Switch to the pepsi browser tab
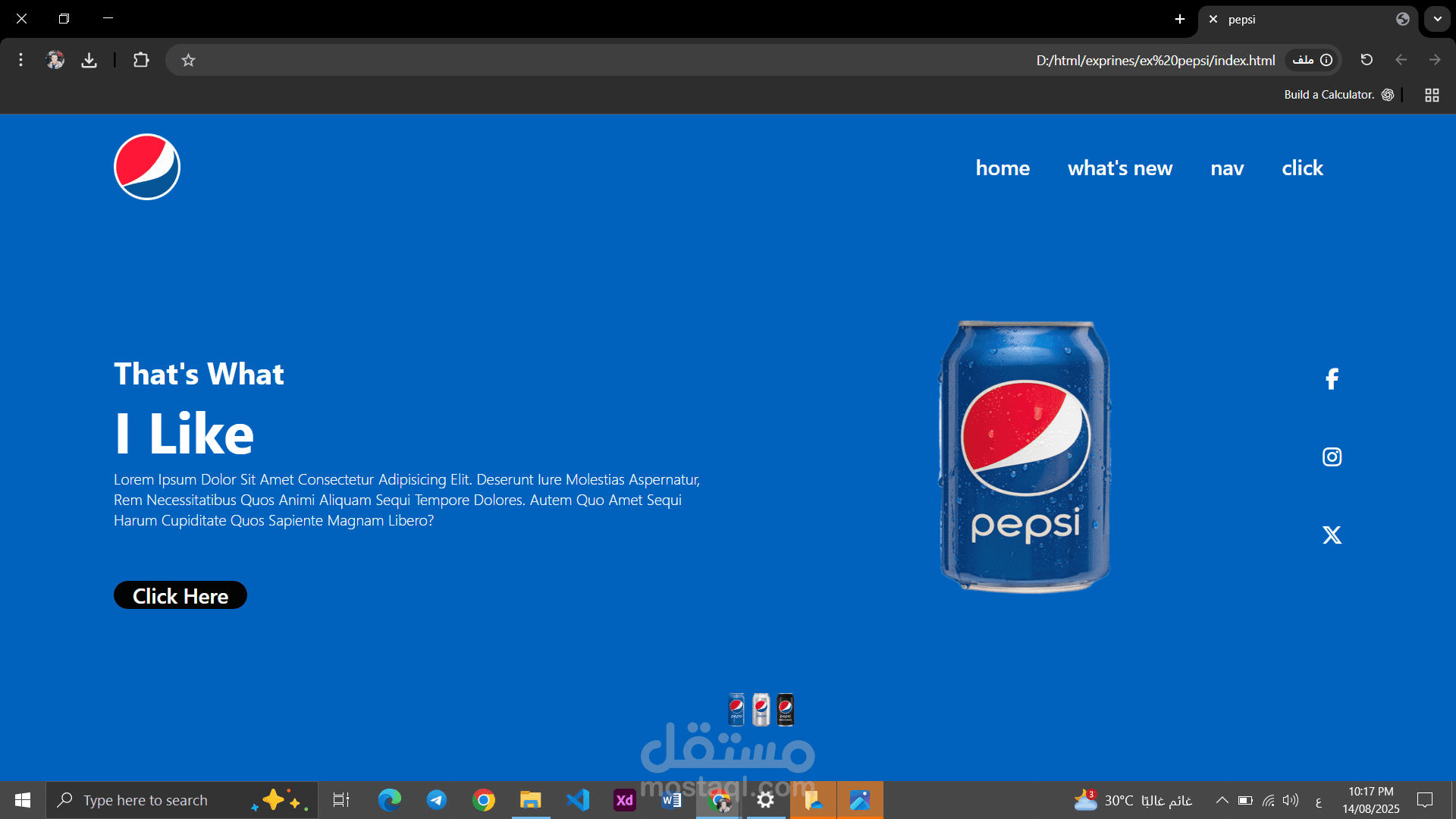The image size is (1456, 819). 1289,20
